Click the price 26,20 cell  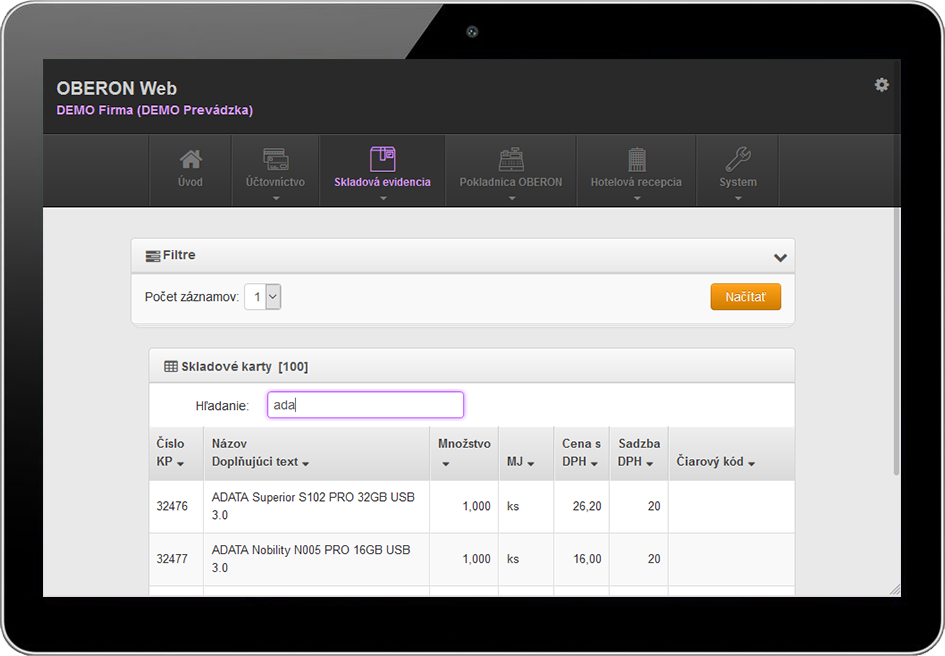(x=587, y=506)
